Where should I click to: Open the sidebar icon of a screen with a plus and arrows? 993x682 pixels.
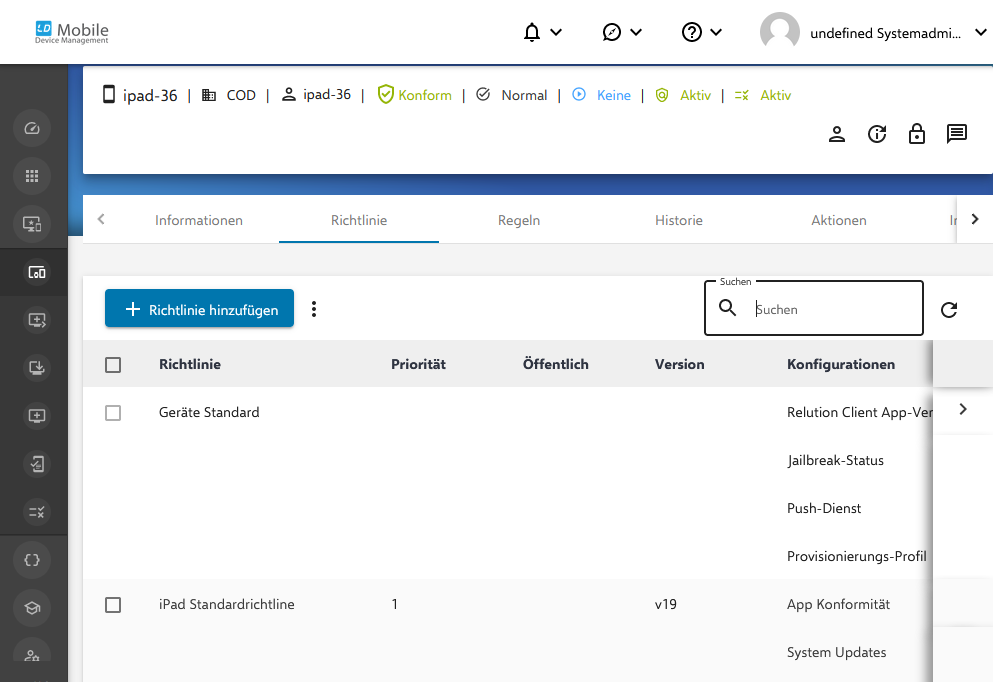pos(37,320)
